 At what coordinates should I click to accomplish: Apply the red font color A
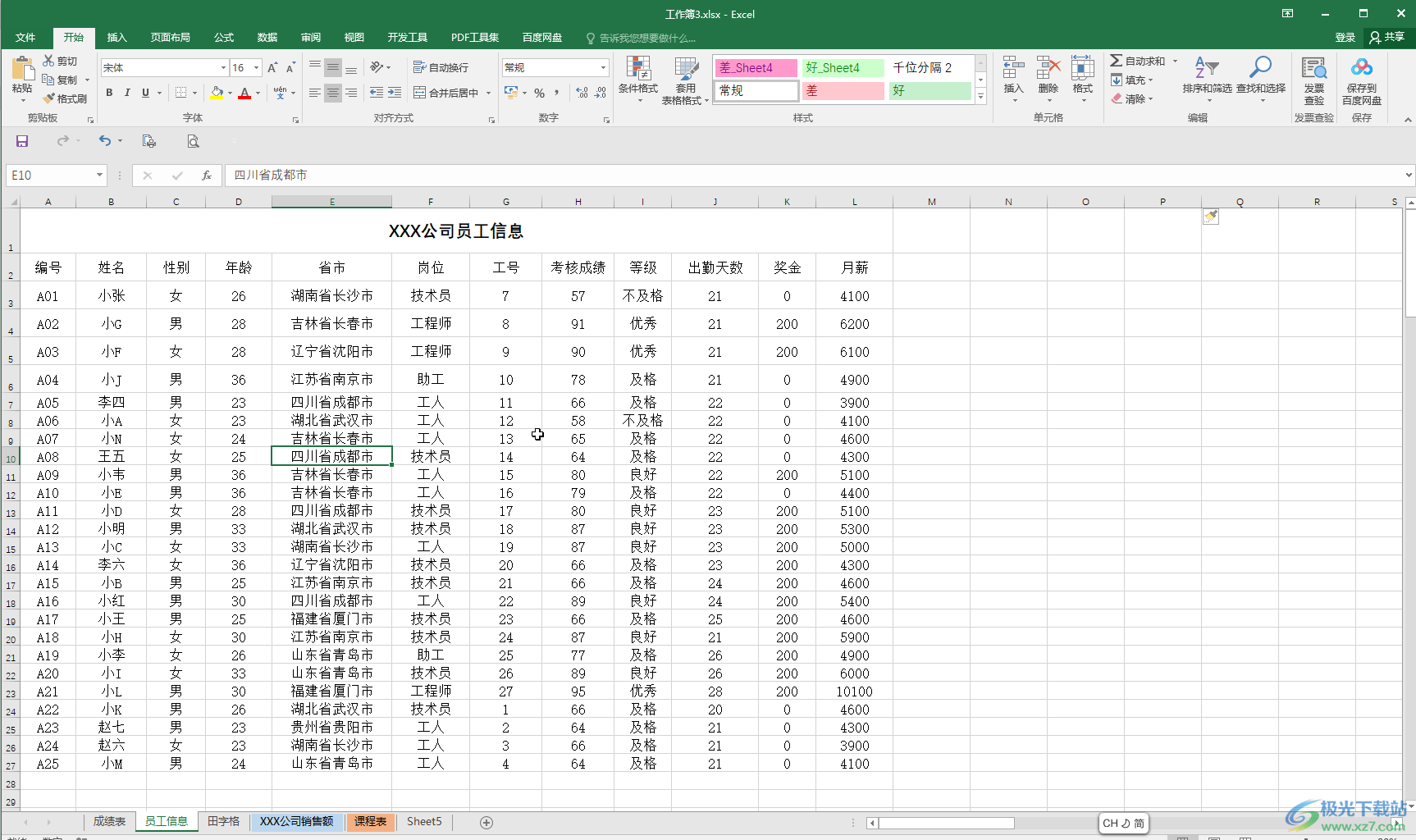244,94
